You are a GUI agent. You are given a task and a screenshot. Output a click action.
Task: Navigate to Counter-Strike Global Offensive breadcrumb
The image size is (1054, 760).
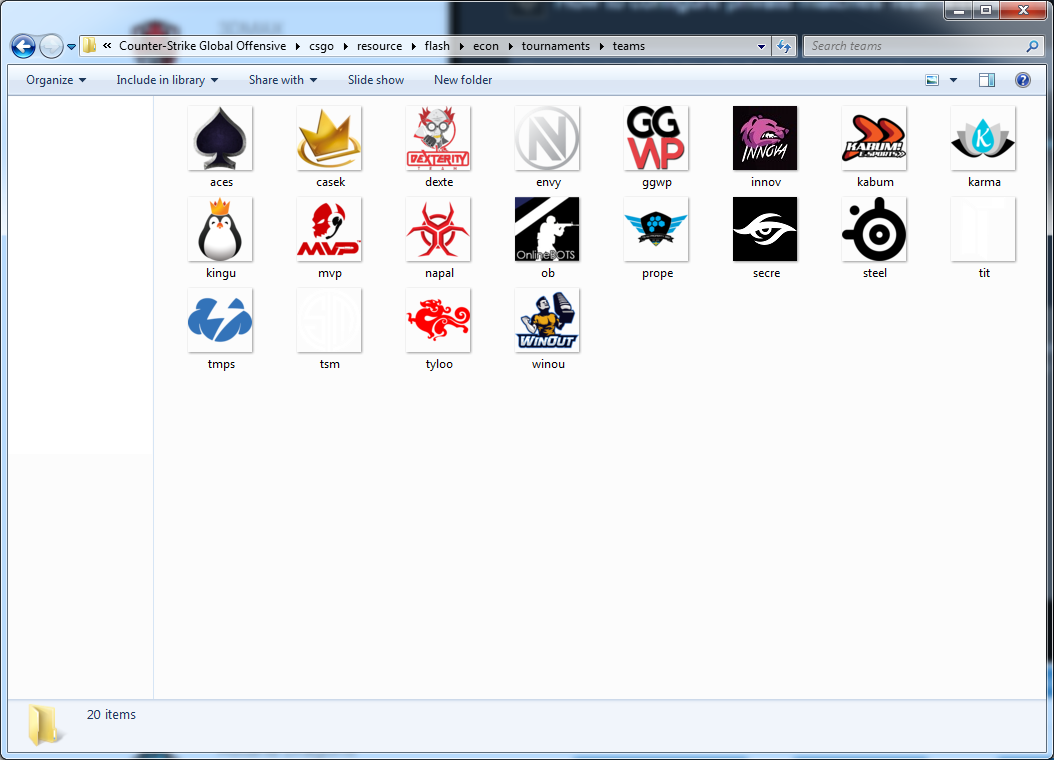[x=202, y=46]
